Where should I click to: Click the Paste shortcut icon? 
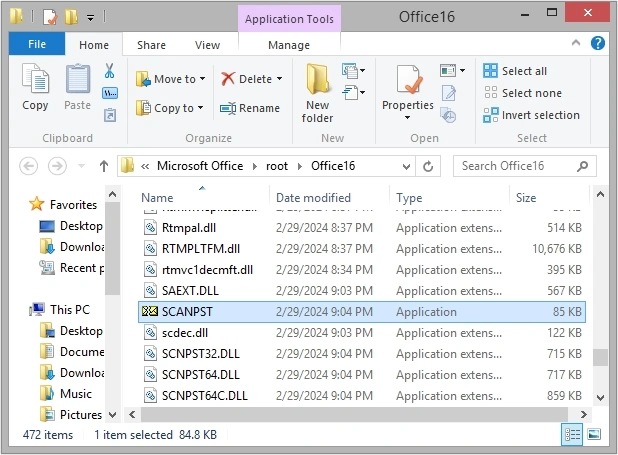110,115
